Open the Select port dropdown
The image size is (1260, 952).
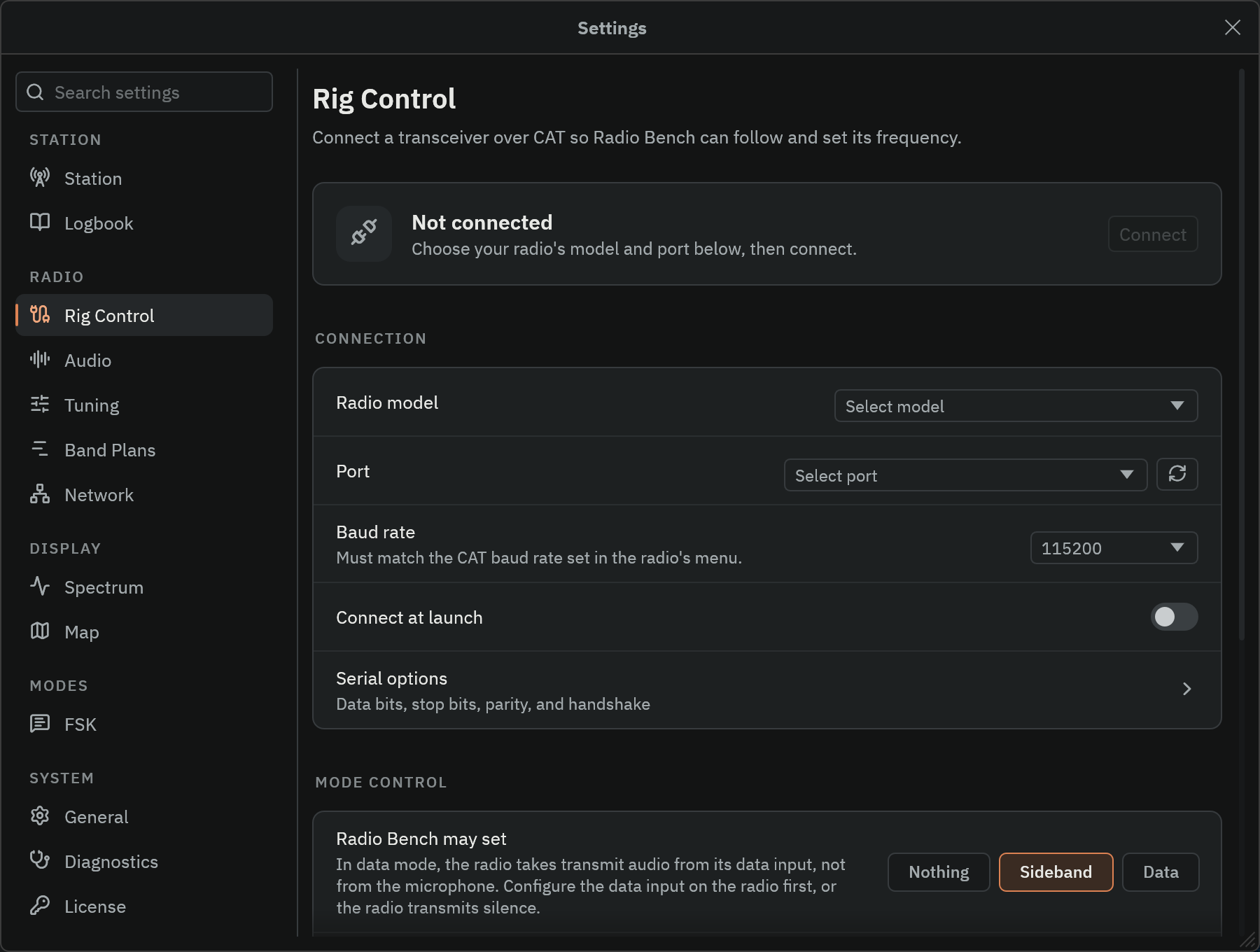point(965,475)
